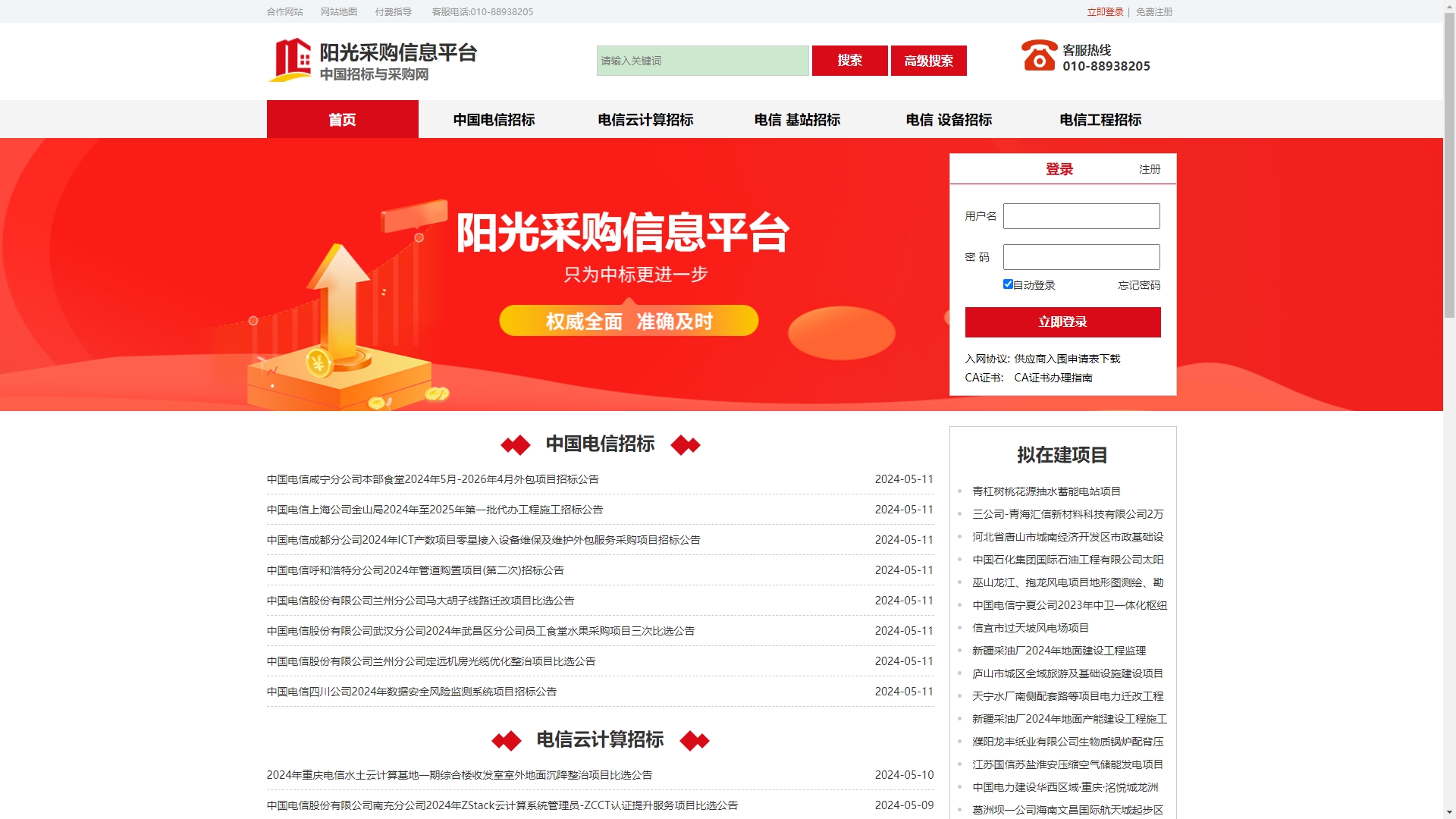Open 濮阳龙丰纸业生物质锅炉 project

coord(1068,742)
